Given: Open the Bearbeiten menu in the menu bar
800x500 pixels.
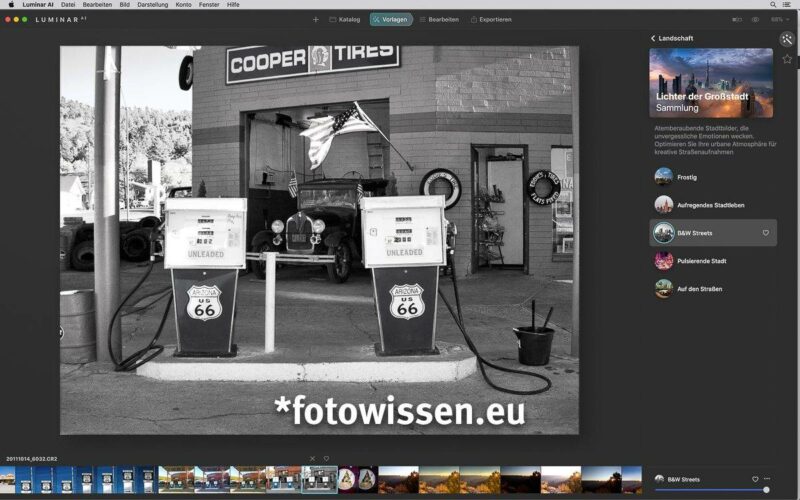Looking at the screenshot, I should coord(97,5).
